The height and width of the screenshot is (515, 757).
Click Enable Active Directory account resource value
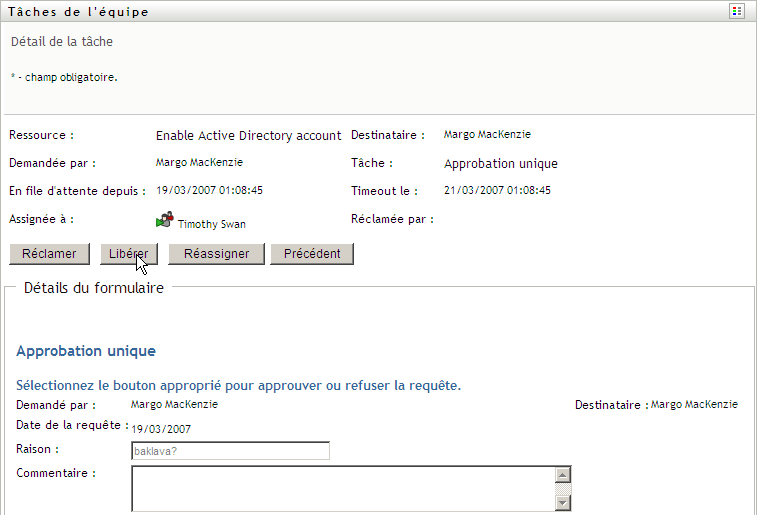[x=249, y=136]
